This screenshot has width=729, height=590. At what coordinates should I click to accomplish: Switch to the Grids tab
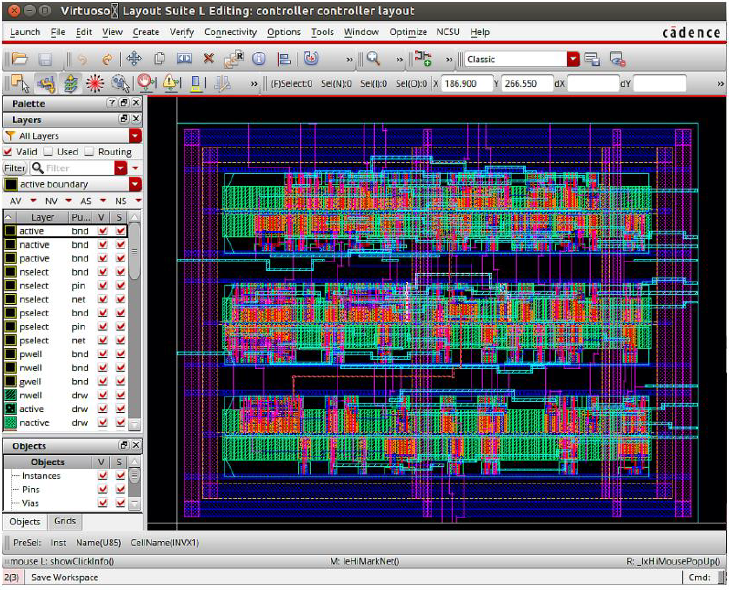[x=65, y=521]
